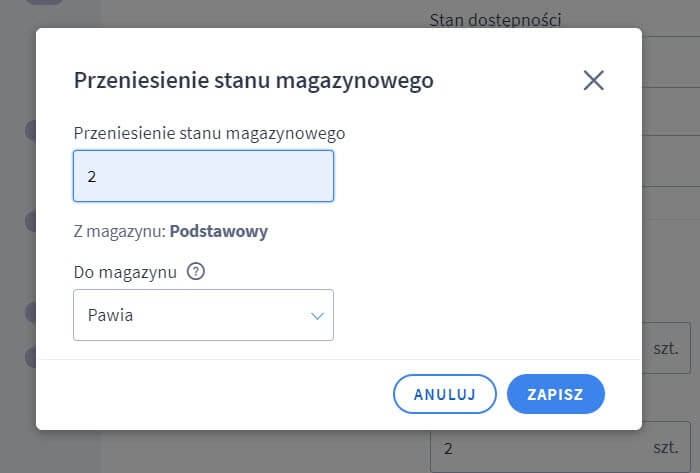The width and height of the screenshot is (700, 473).
Task: Save the transfer with ZAPISZ button
Action: [x=555, y=394]
